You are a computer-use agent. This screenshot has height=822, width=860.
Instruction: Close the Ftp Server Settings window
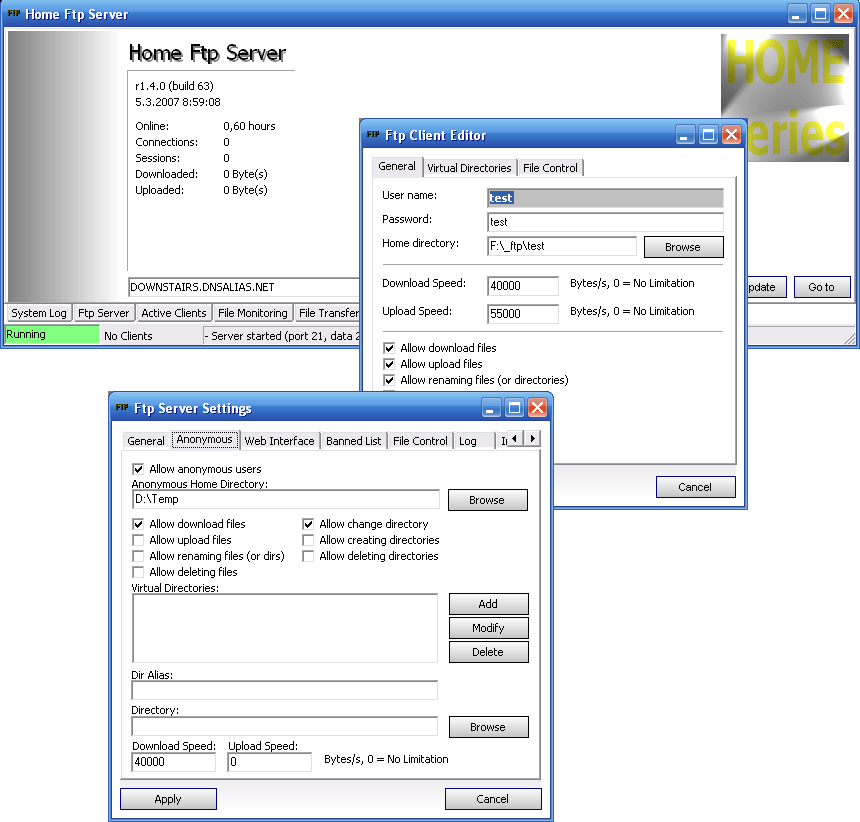(538, 407)
